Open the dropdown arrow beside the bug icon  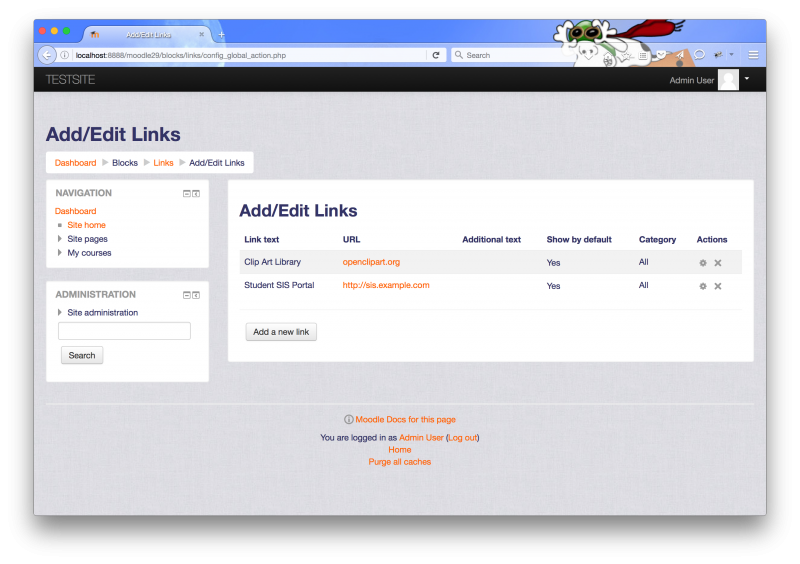tap(731, 55)
